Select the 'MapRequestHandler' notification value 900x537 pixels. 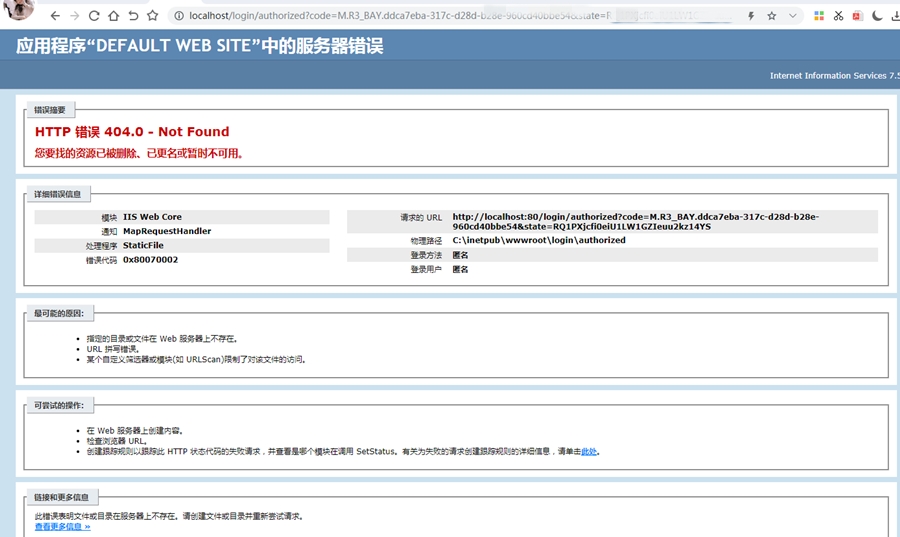167,231
